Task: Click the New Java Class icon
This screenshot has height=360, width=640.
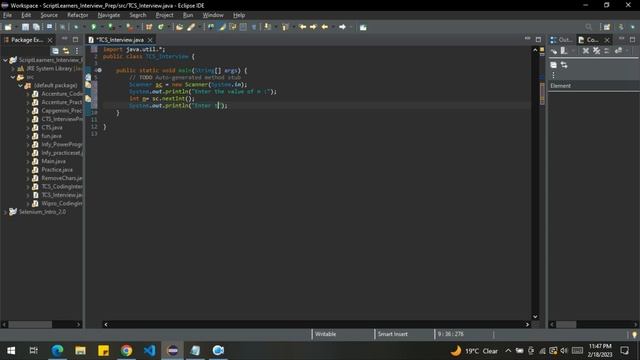Action: (161, 27)
